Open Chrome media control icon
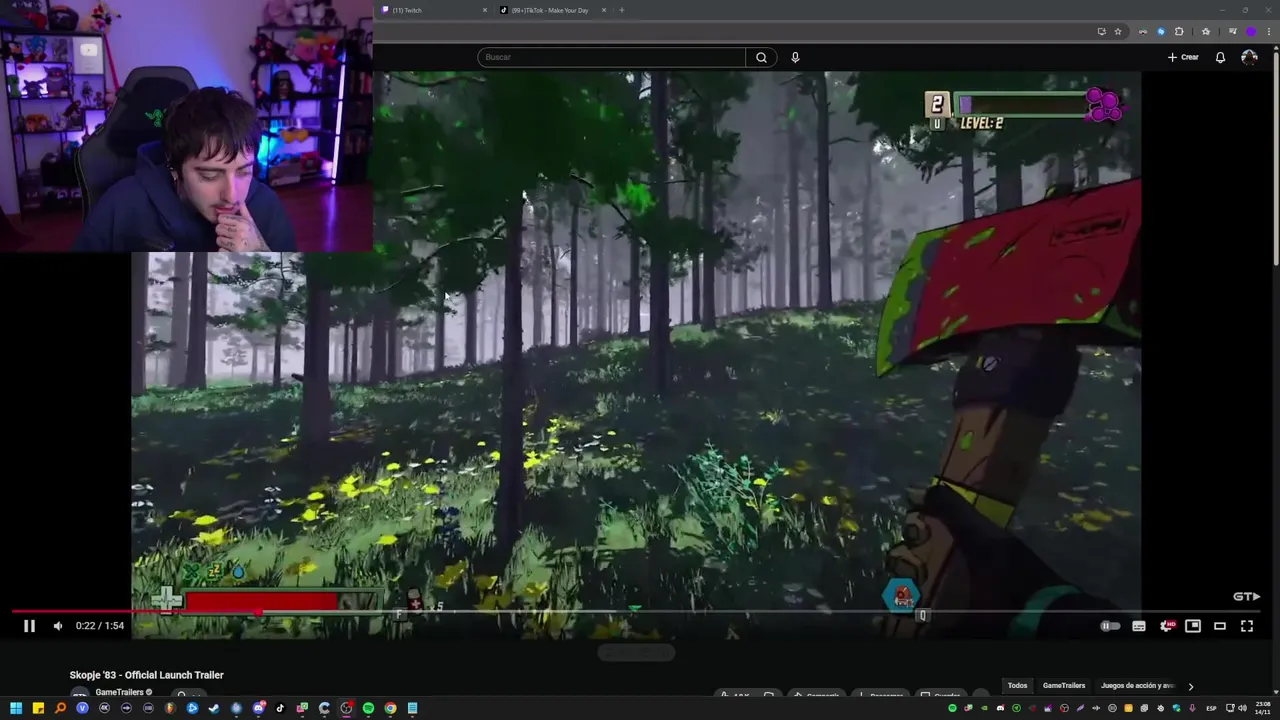This screenshot has width=1280, height=720. (x=1233, y=31)
